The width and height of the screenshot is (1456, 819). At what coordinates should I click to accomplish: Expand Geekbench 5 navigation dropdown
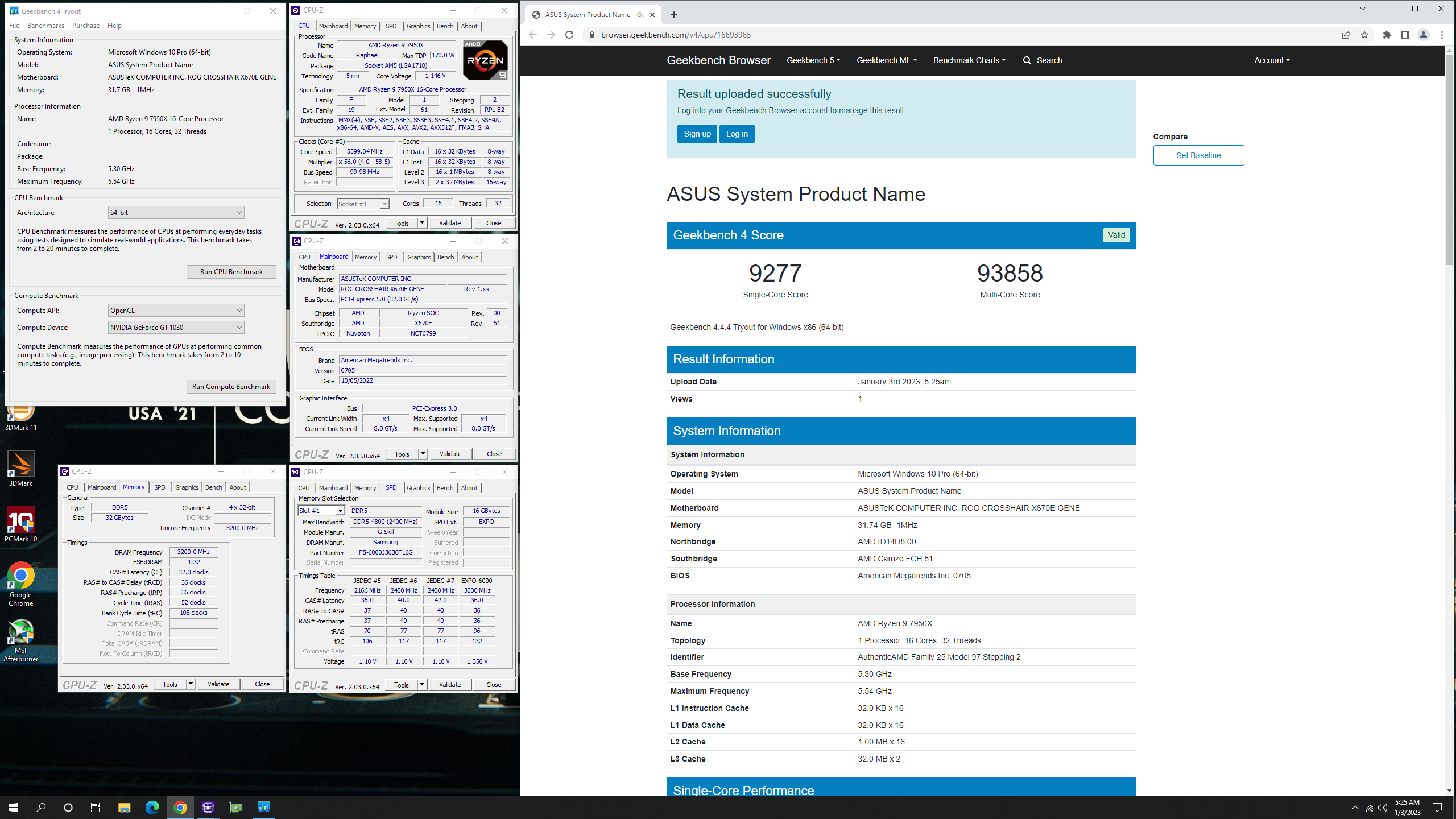[x=813, y=60]
